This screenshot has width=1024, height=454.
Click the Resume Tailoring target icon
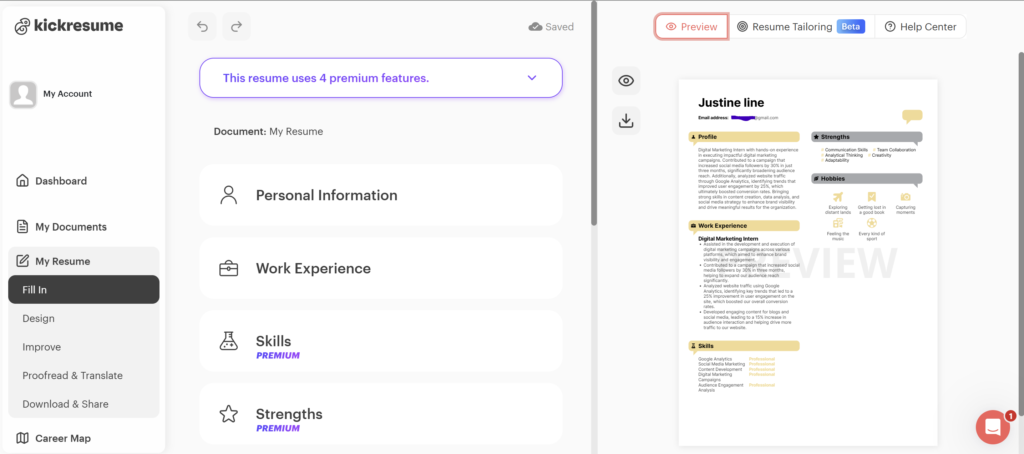[743, 27]
